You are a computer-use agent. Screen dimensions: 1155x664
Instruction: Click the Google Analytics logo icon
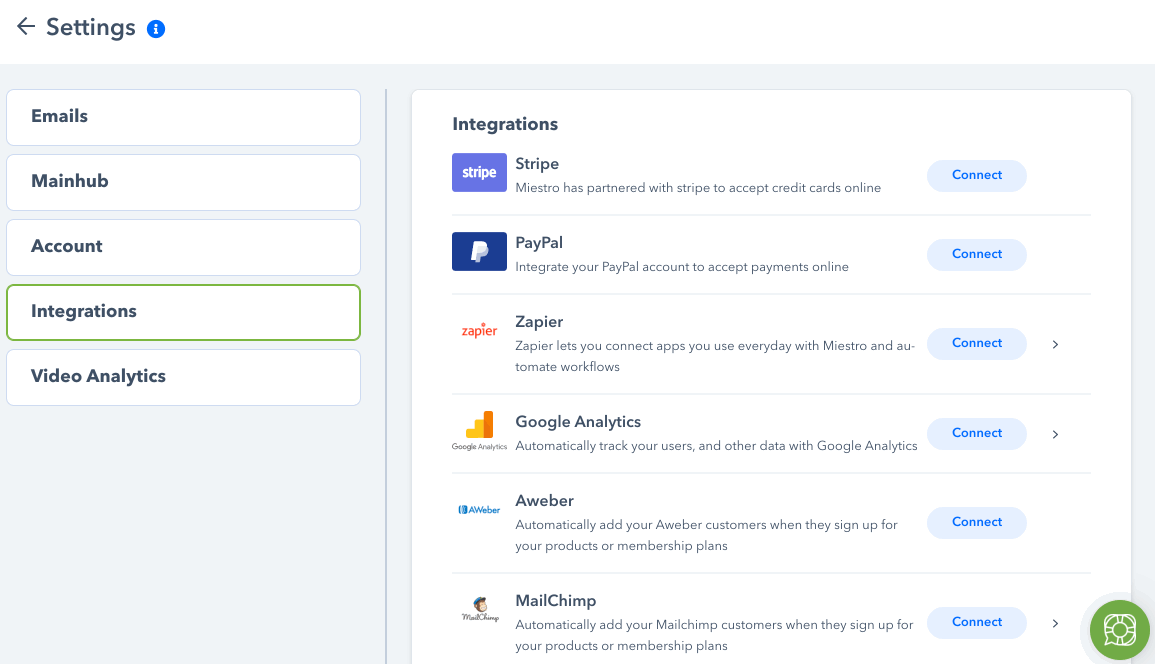click(479, 431)
